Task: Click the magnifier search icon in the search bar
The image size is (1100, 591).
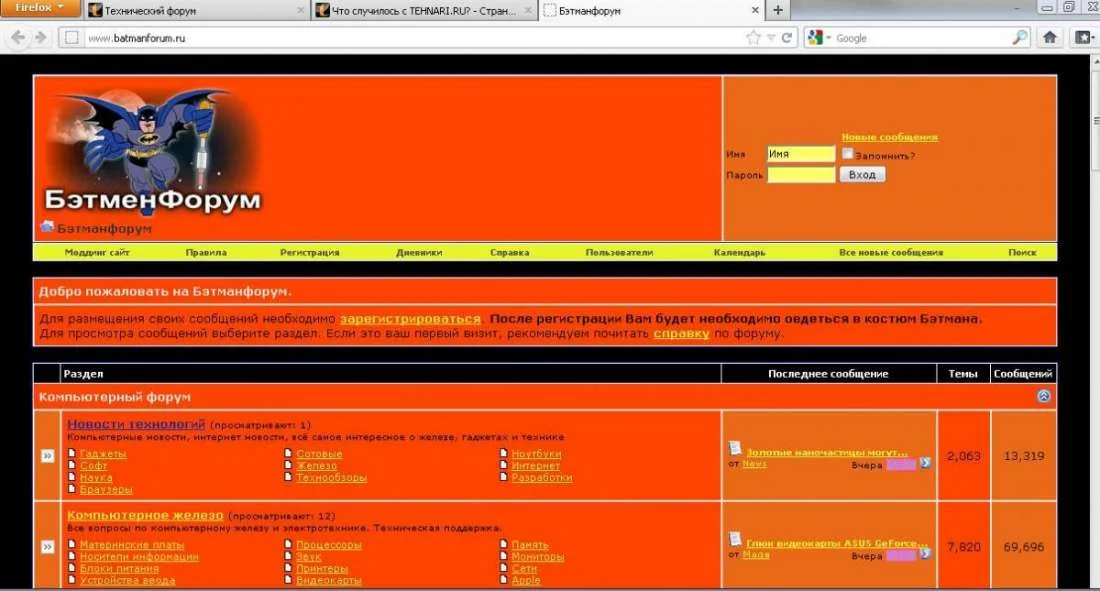Action: tap(1020, 38)
